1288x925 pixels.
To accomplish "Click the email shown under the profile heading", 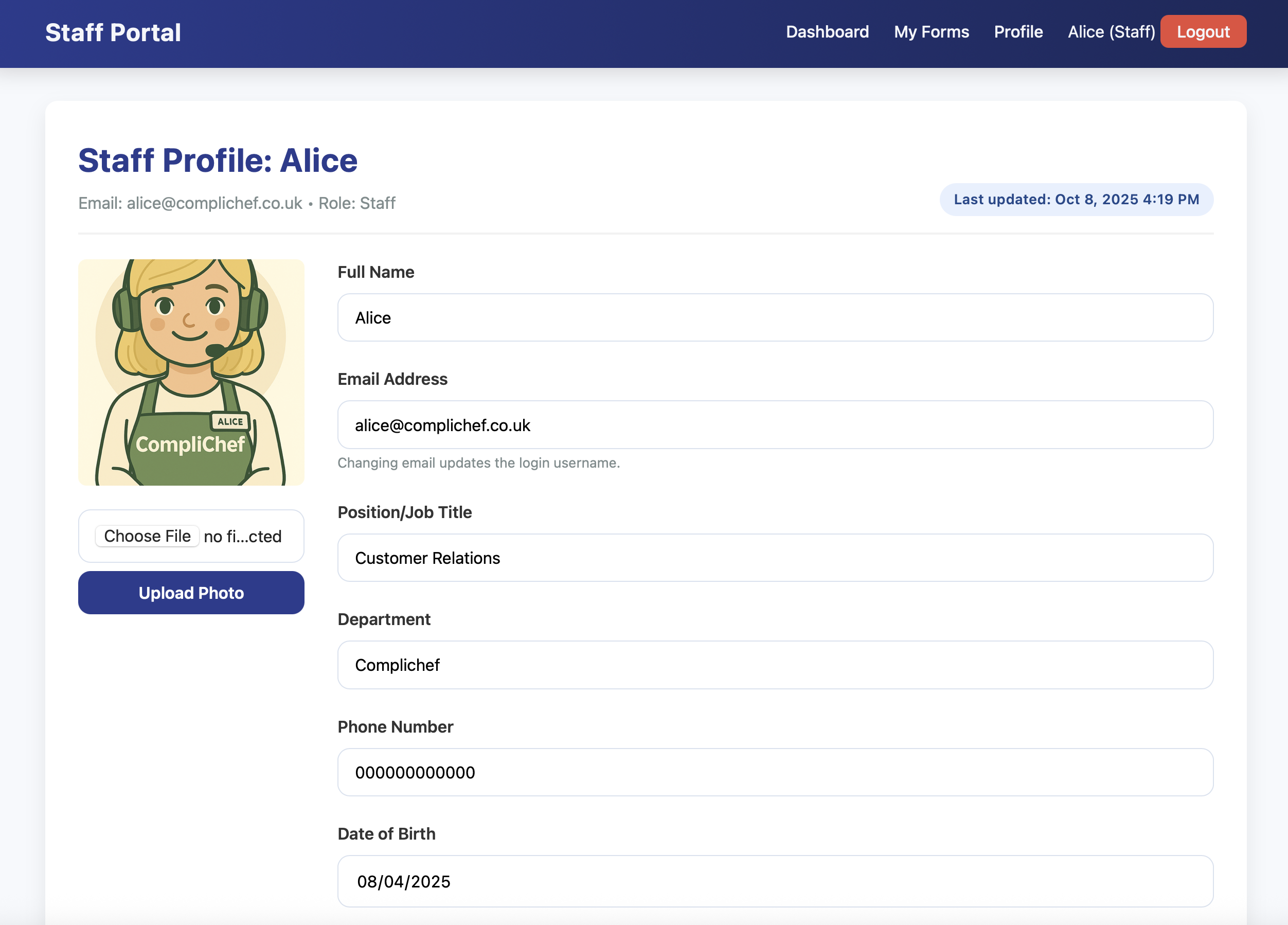I will pyautogui.click(x=213, y=203).
